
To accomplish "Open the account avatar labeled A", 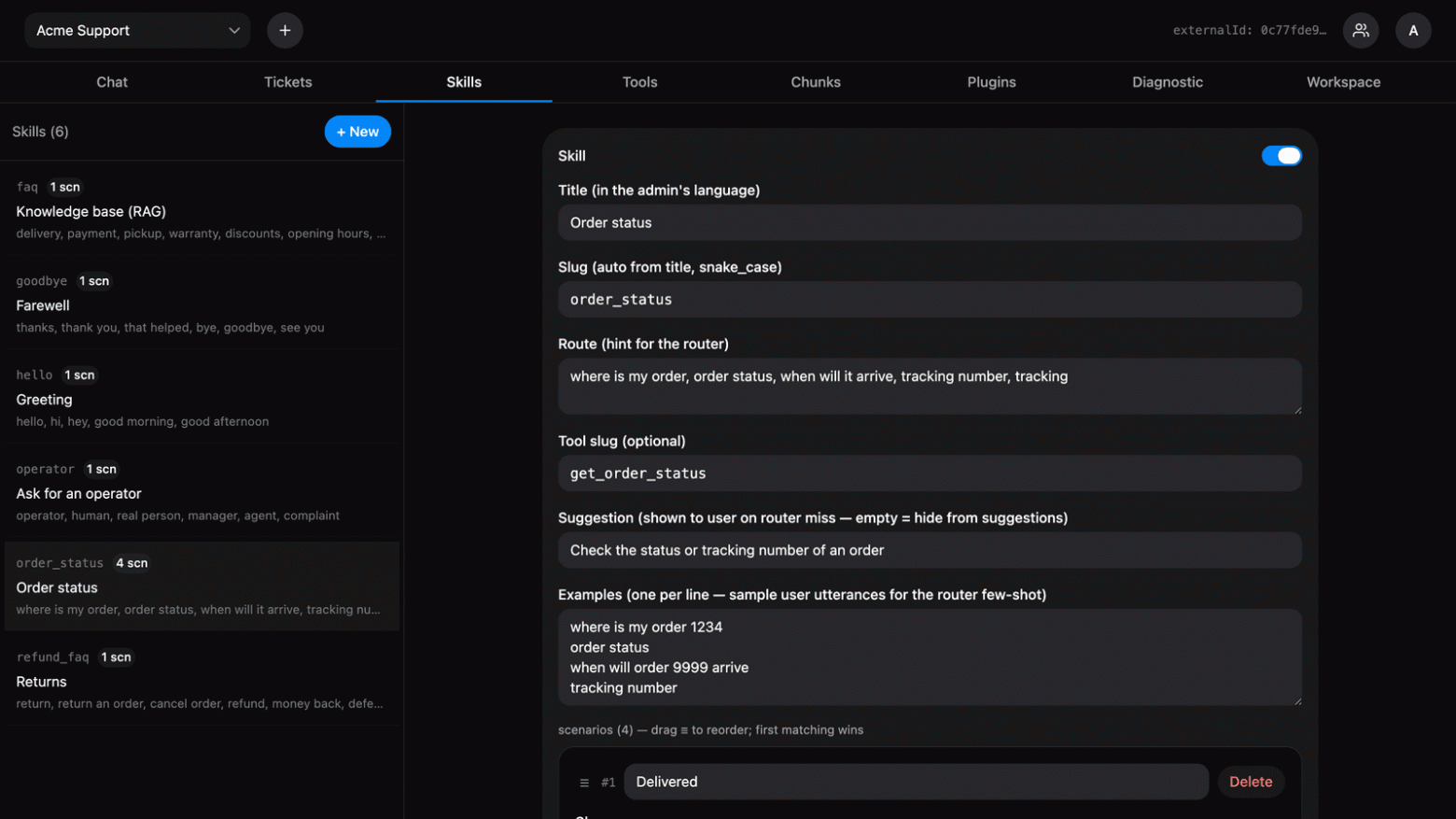I will [x=1413, y=31].
